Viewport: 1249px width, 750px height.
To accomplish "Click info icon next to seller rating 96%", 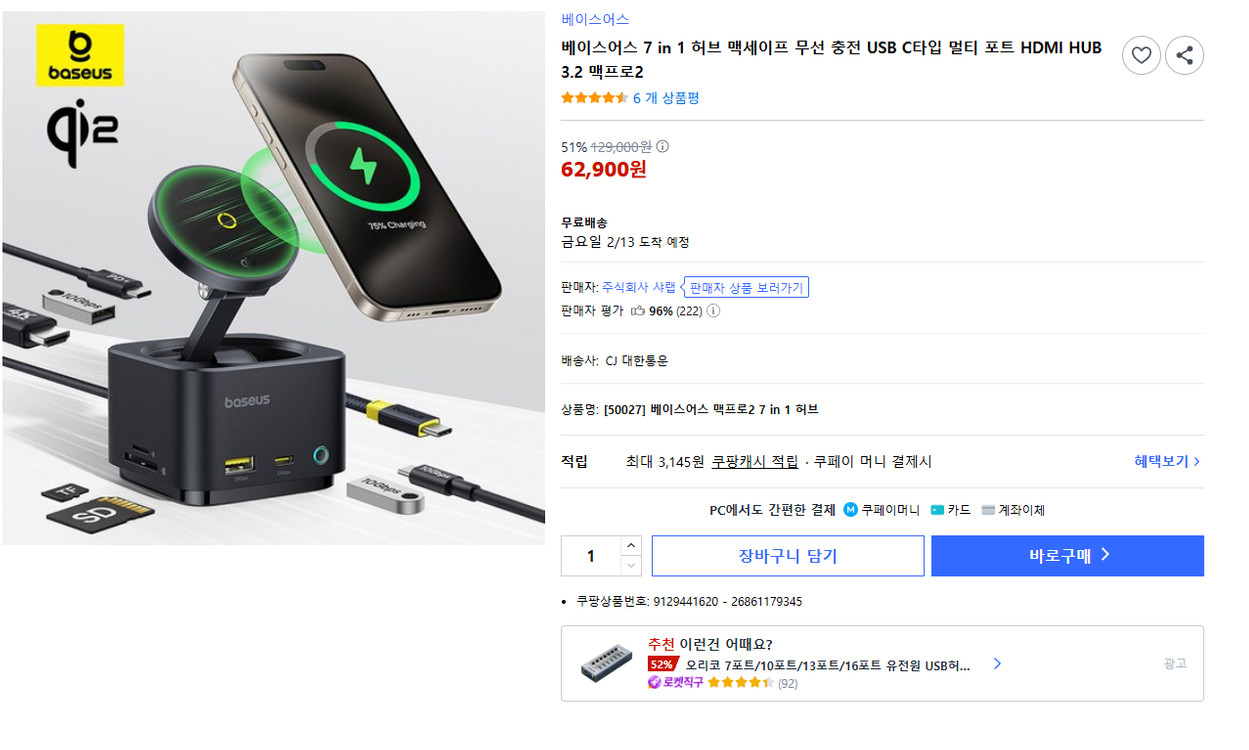I will coord(713,311).
